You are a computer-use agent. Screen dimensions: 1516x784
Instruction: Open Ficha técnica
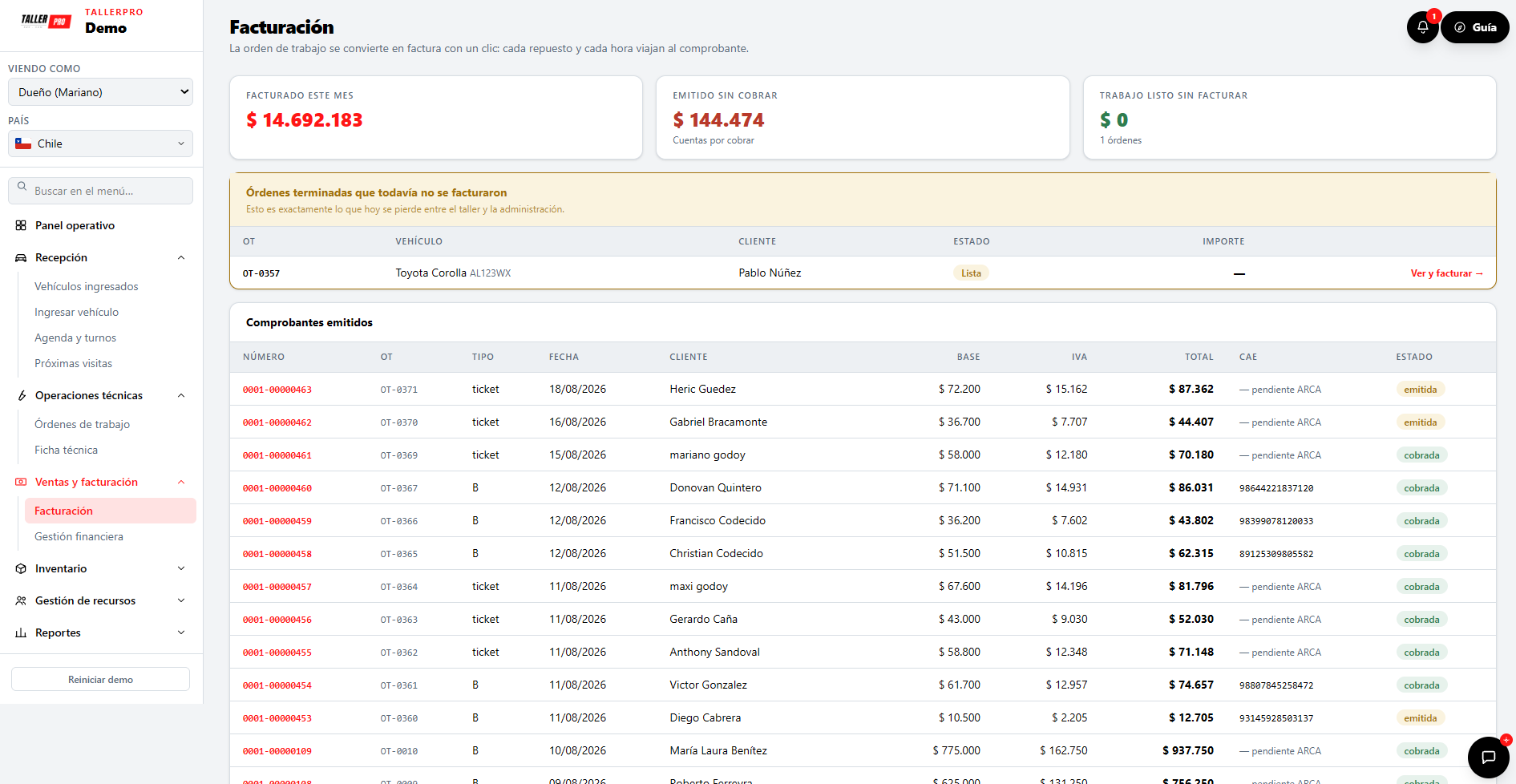tap(66, 450)
